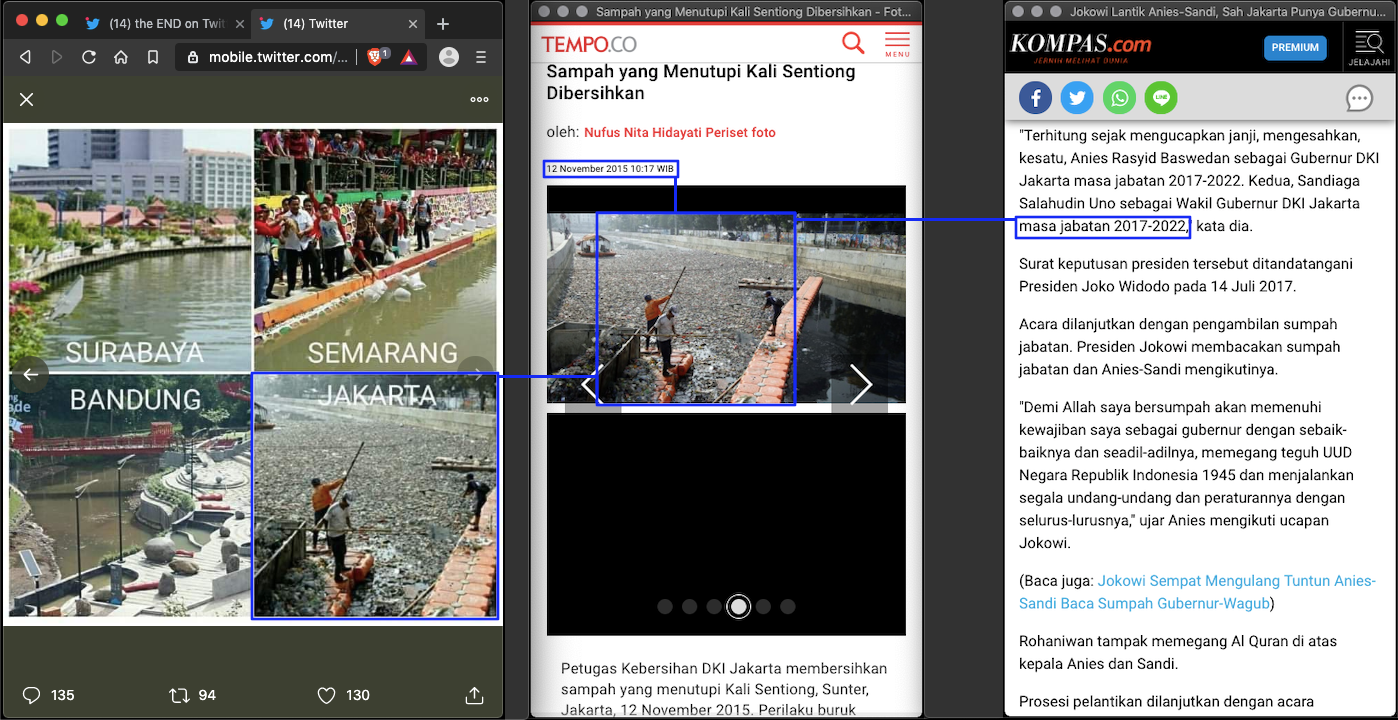Go to browser home page
The width and height of the screenshot is (1398, 720).
tap(121, 57)
